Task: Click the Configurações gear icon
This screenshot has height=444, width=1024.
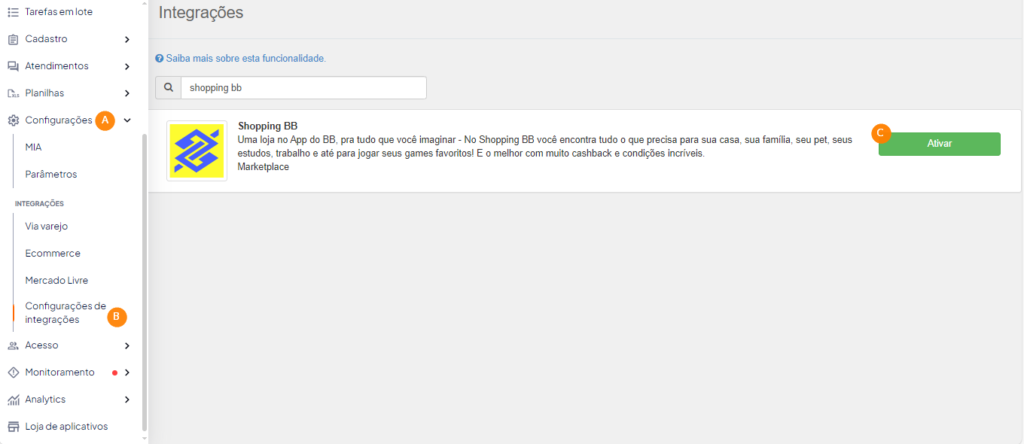Action: (x=12, y=120)
